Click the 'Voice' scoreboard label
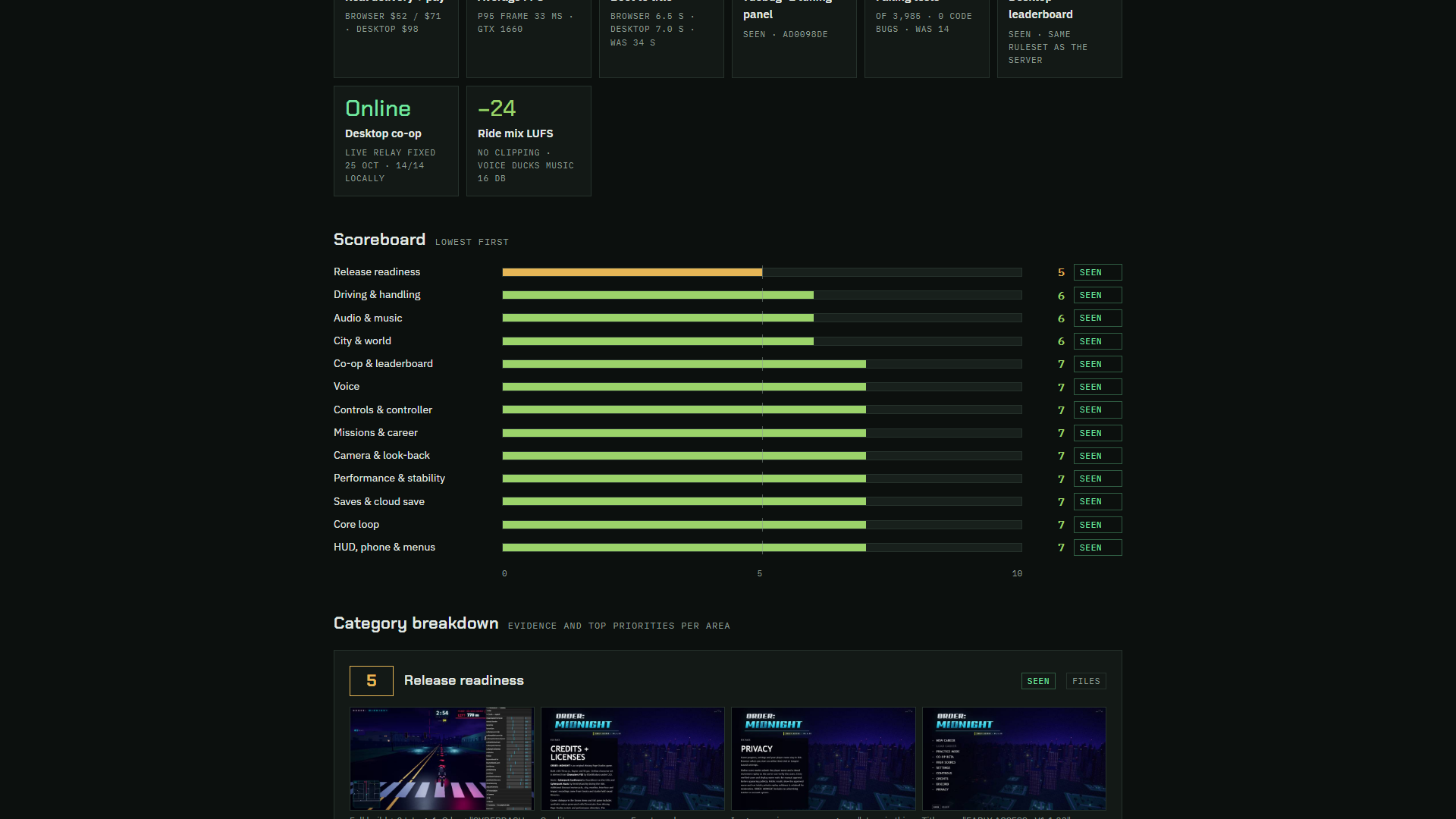1456x819 pixels. tap(347, 386)
